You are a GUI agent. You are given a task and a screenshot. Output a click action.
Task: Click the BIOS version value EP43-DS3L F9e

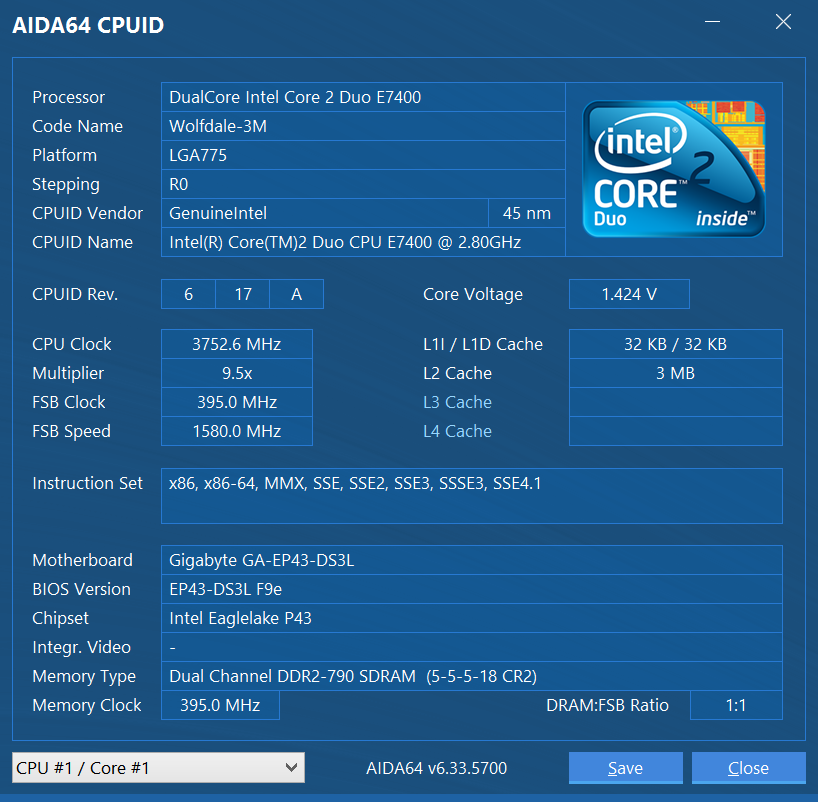[472, 589]
